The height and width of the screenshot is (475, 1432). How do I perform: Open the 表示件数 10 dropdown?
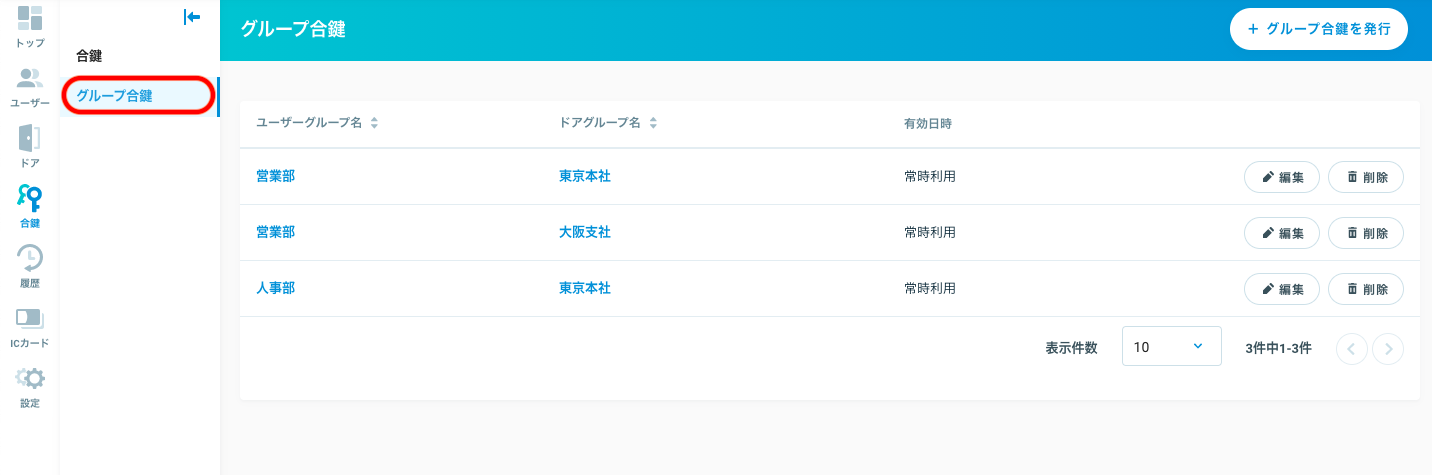(x=1171, y=346)
